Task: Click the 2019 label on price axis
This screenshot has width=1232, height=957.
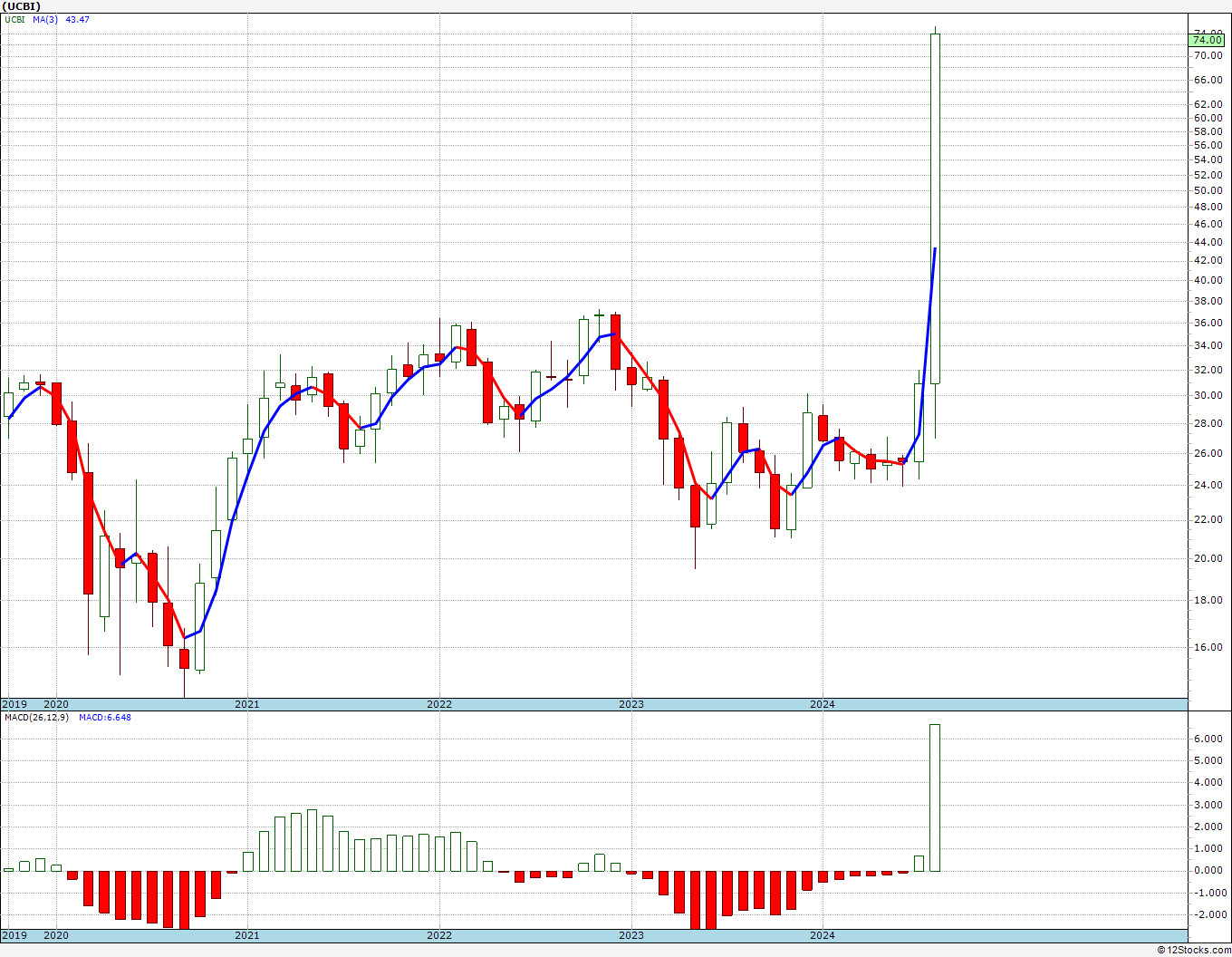Action: (x=14, y=704)
